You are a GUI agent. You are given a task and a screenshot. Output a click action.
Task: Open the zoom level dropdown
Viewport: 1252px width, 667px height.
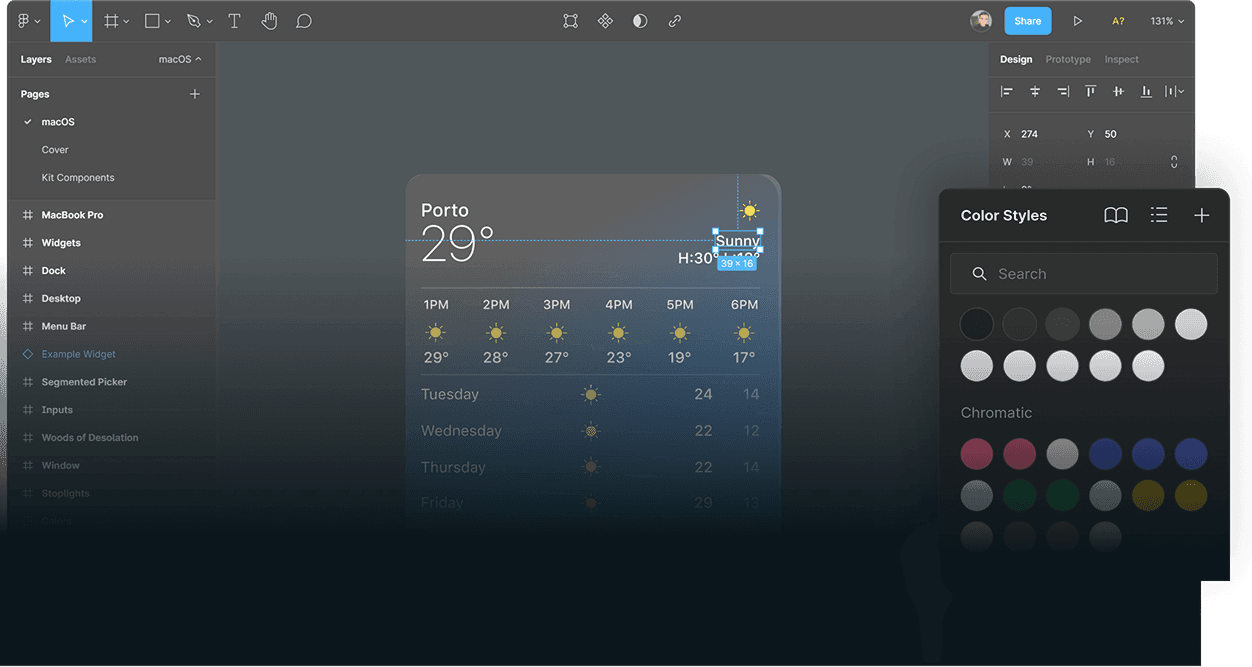pyautogui.click(x=1166, y=20)
